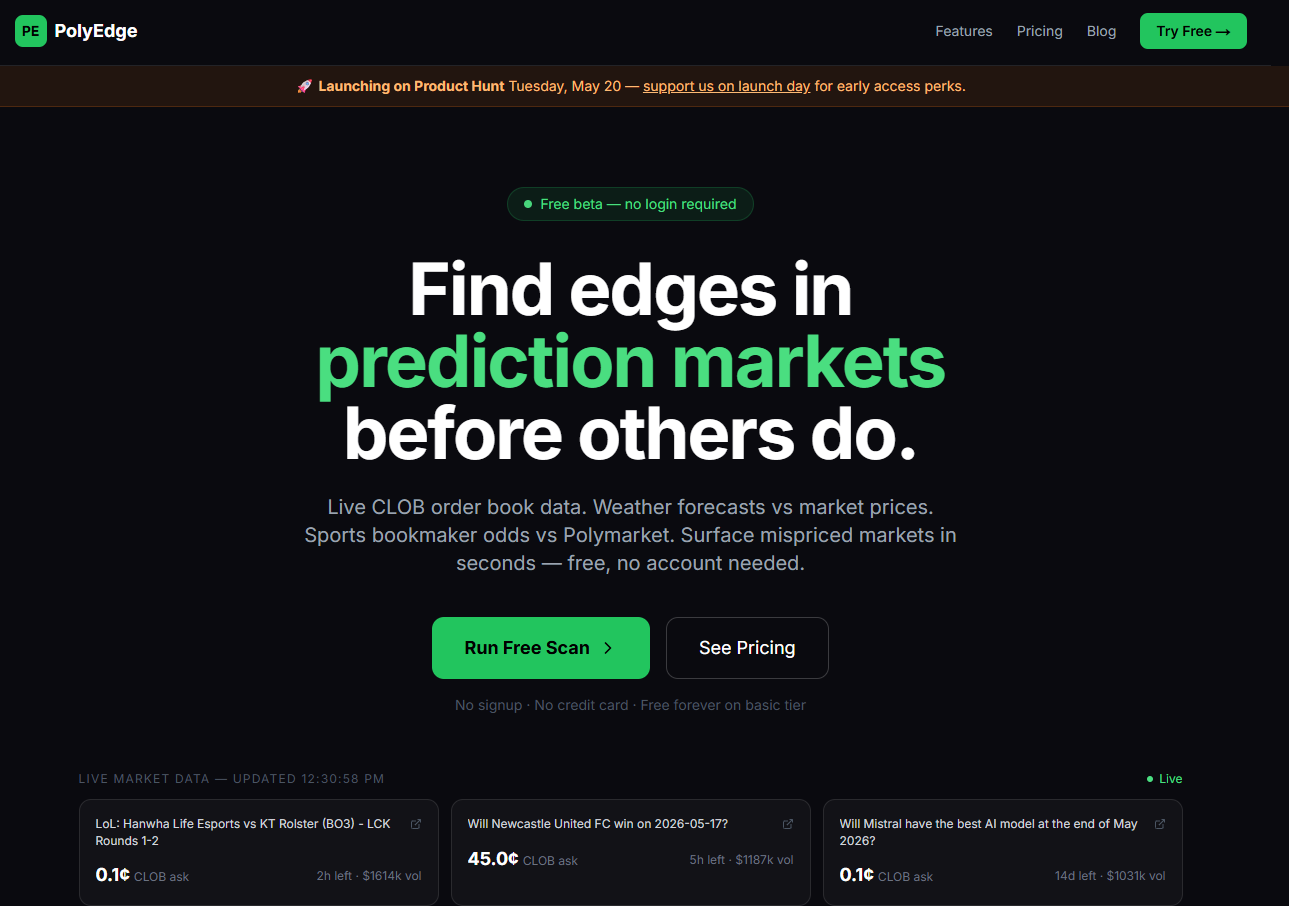The height and width of the screenshot is (906, 1289).
Task: Click the Try Free button
Action: [x=1193, y=31]
